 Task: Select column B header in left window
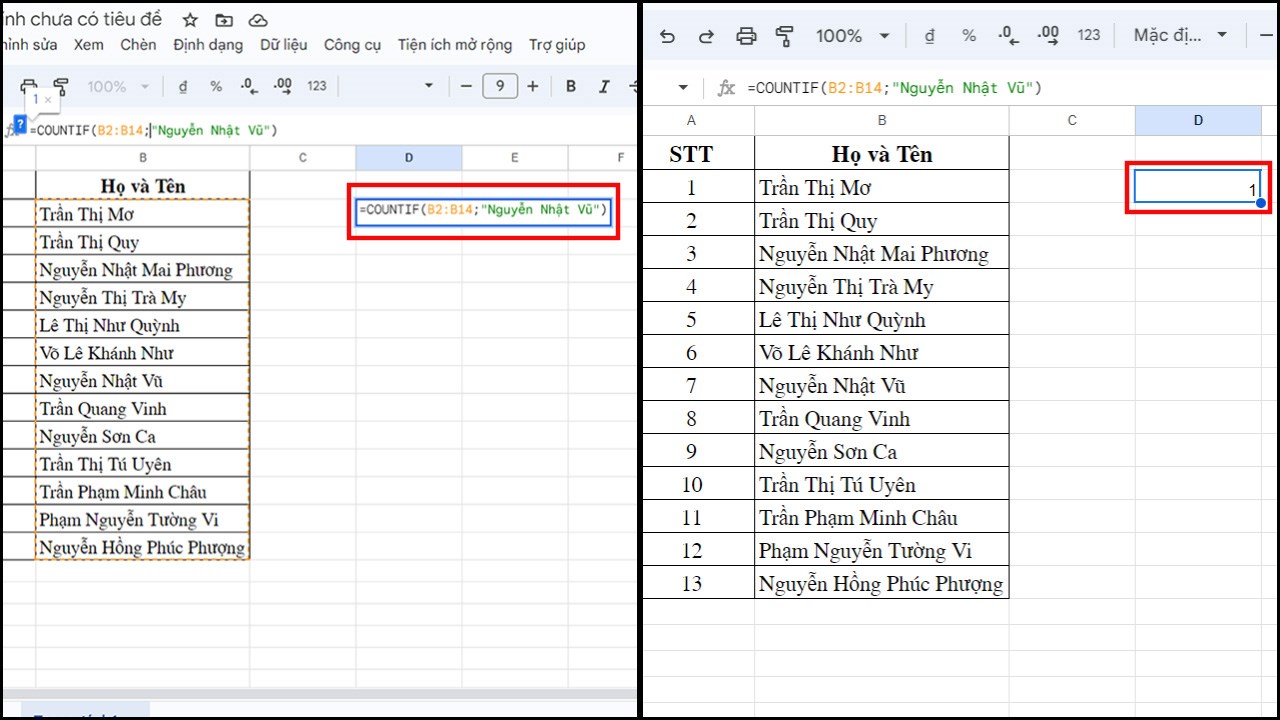143,158
